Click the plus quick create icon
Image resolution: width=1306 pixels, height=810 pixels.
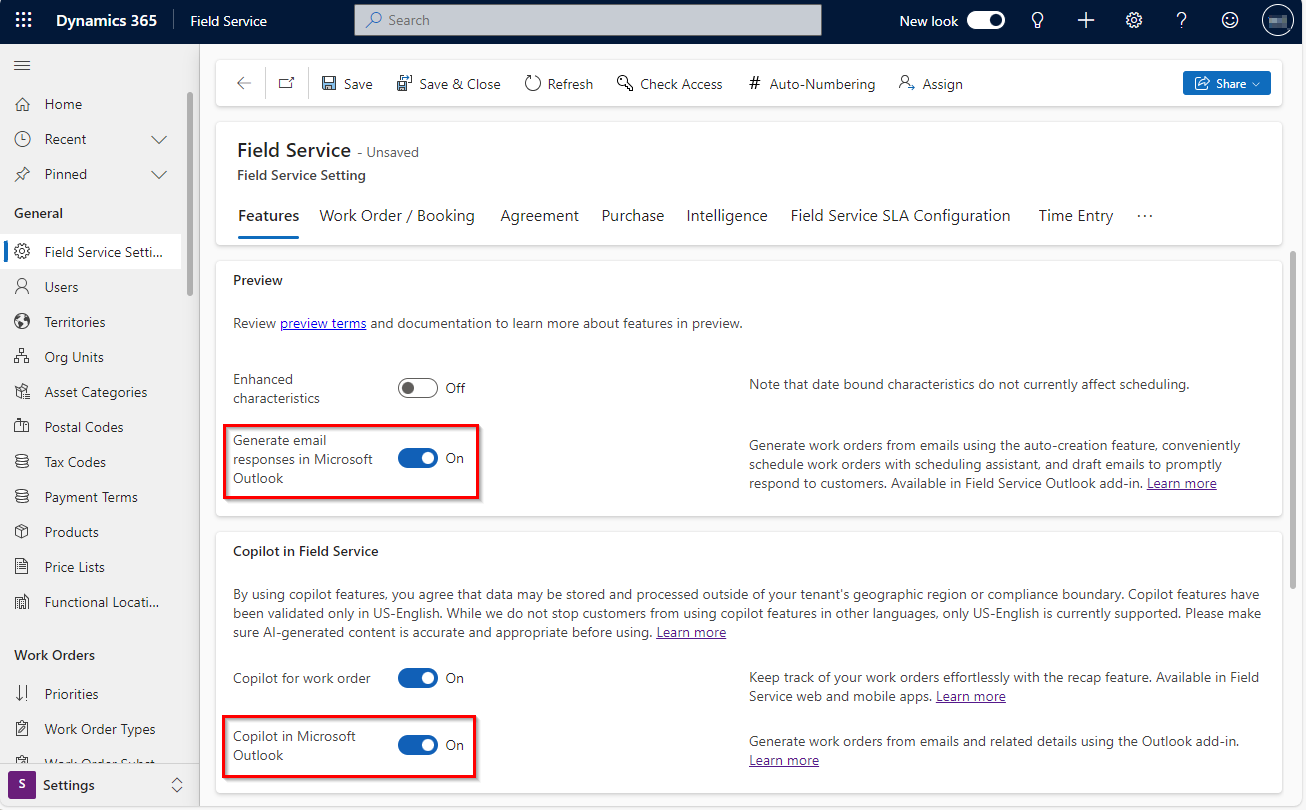1086,20
